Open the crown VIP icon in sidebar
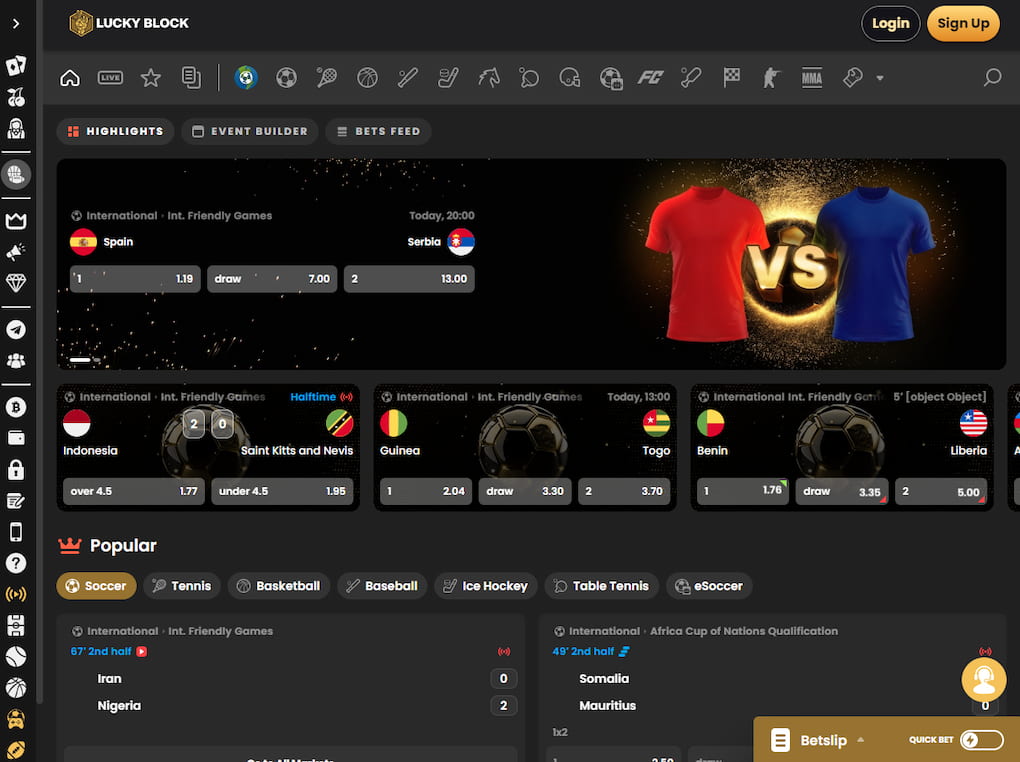Viewport: 1020px width, 762px height. 16,221
